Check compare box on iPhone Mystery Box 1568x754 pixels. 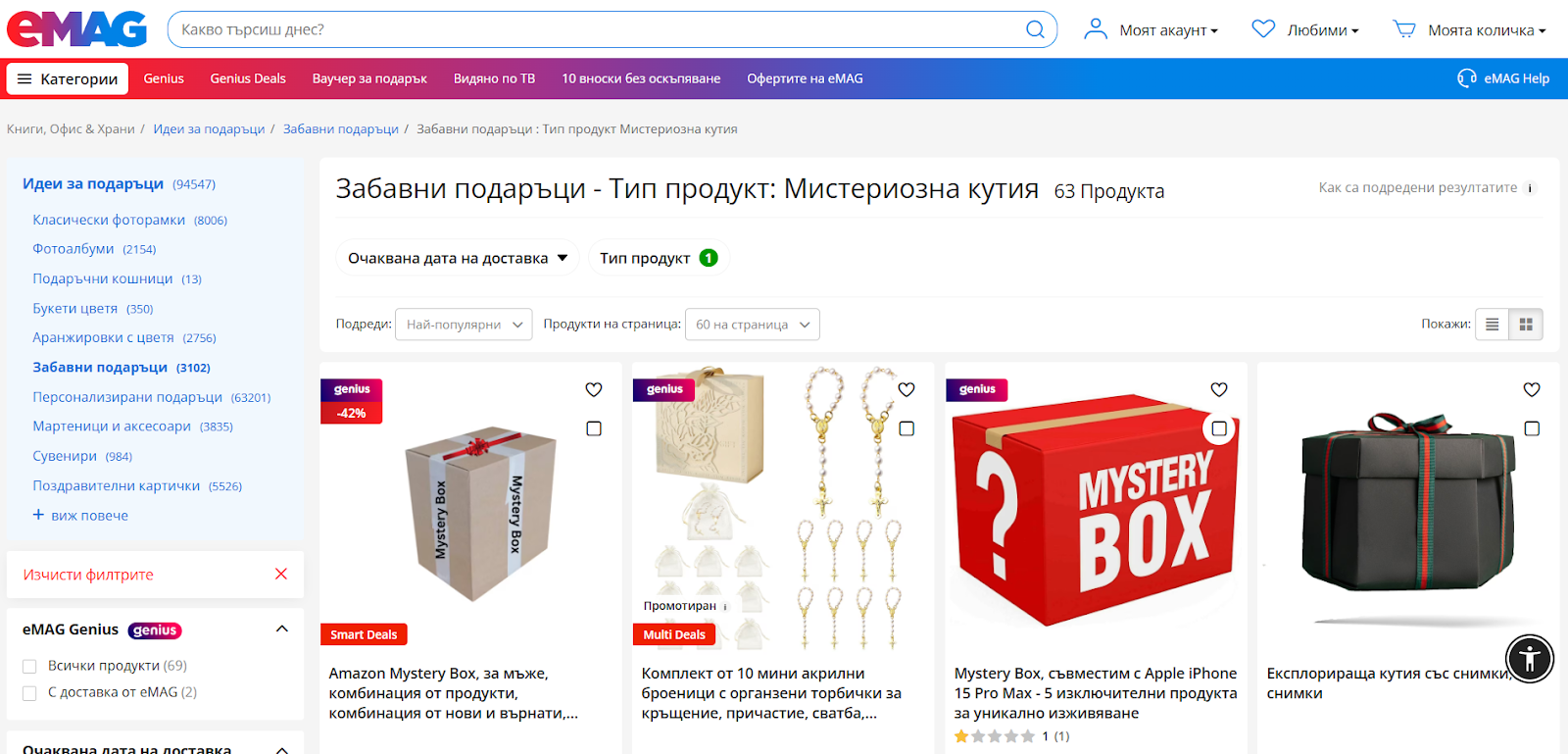(1219, 428)
